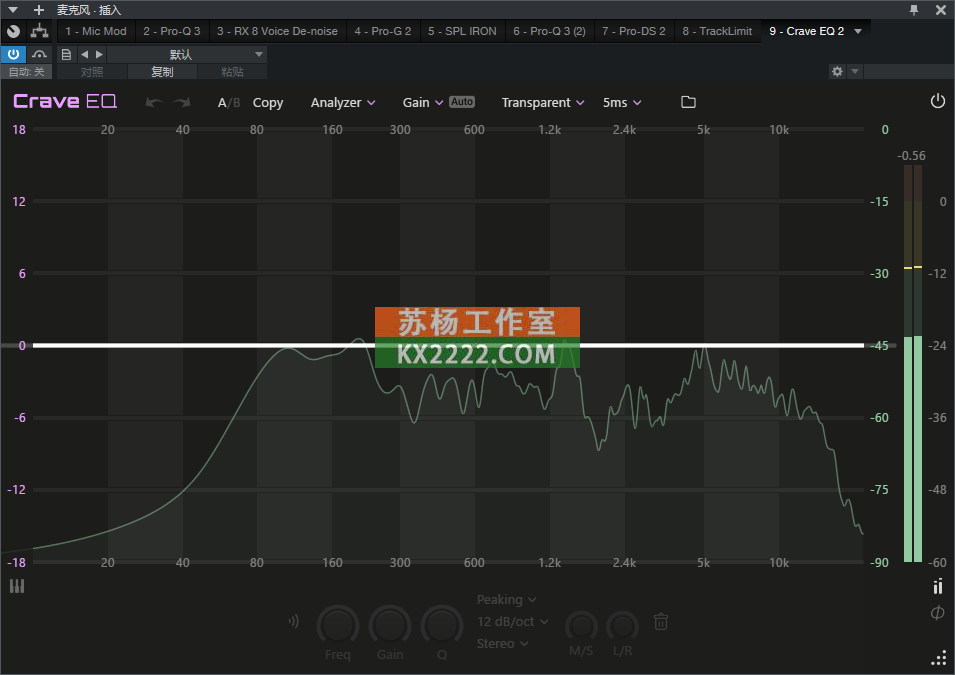Select the 9 - Crave EQ 2 tab

(806, 31)
